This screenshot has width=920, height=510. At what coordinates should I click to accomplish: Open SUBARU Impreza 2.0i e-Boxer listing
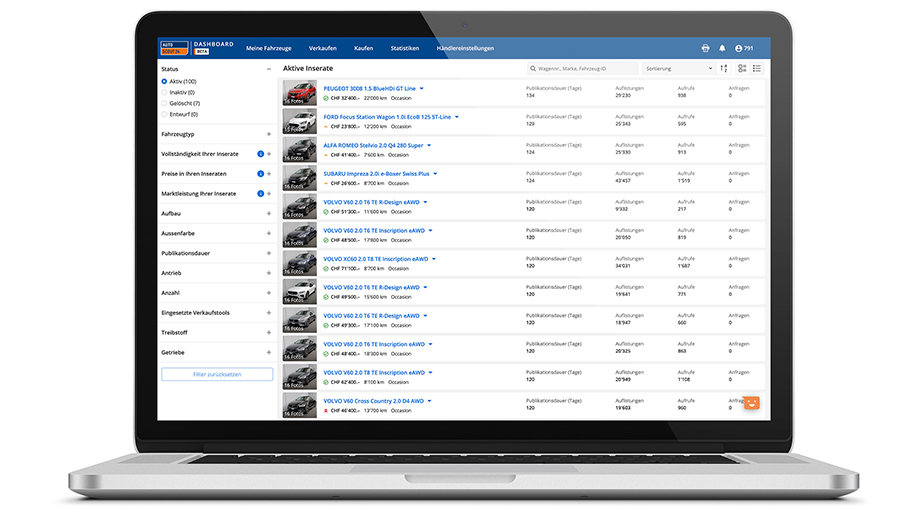tap(376, 174)
